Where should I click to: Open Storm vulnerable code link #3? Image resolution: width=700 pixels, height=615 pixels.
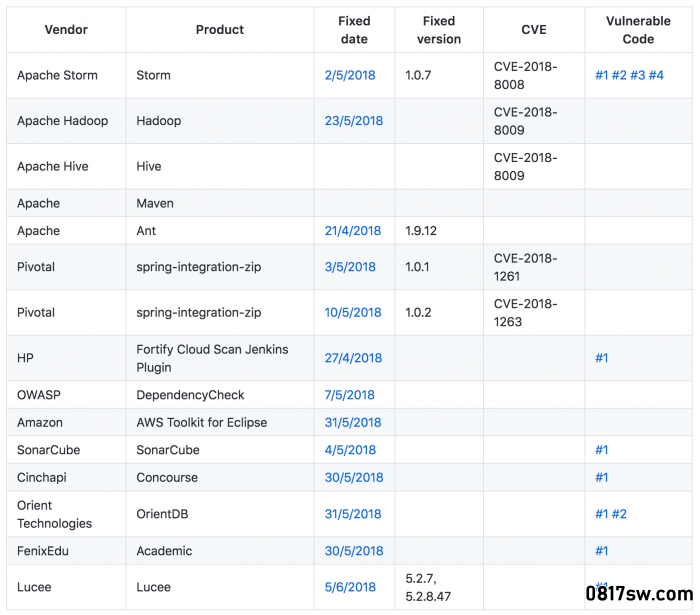tap(638, 75)
